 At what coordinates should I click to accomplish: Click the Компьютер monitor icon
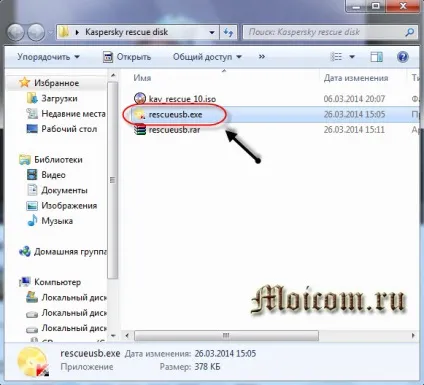click(25, 282)
